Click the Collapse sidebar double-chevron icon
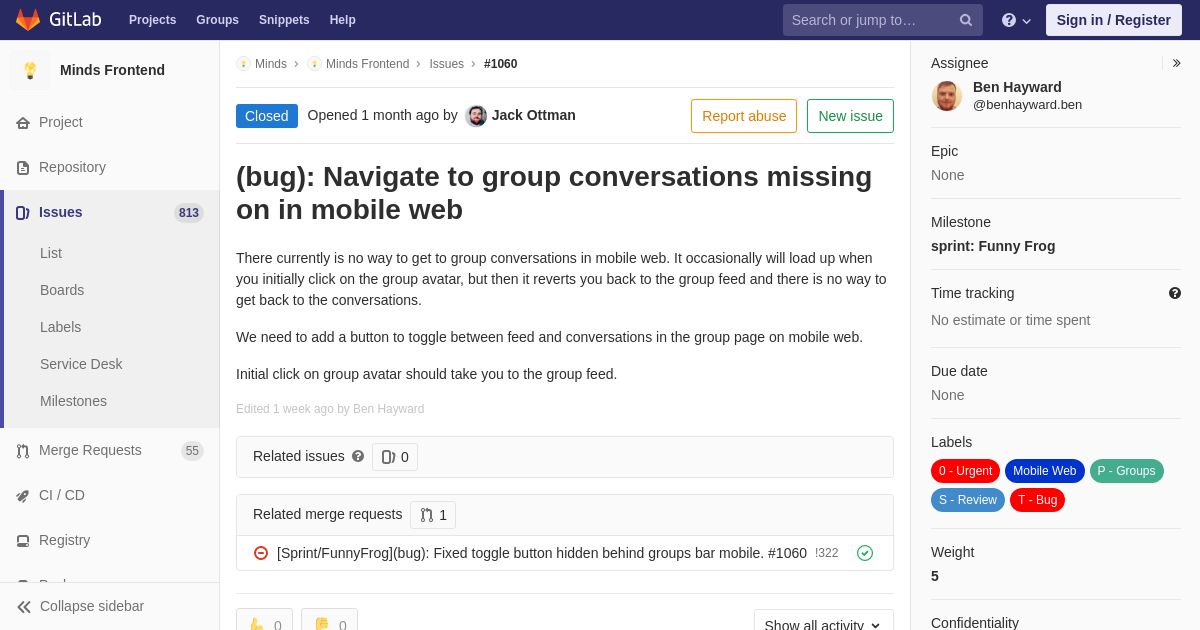The image size is (1200, 630). click(x=24, y=607)
